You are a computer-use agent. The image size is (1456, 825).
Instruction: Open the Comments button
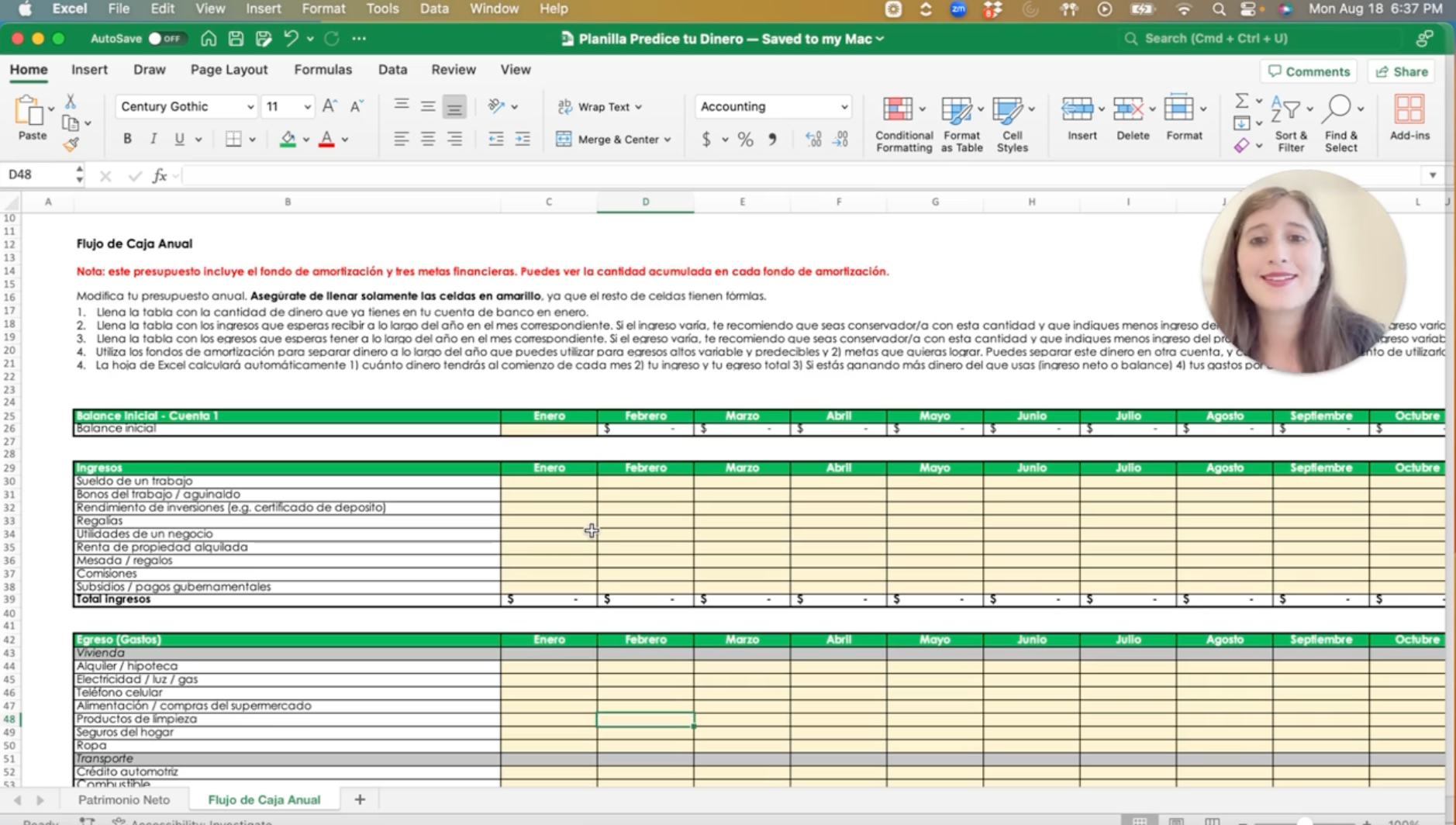coord(1309,71)
